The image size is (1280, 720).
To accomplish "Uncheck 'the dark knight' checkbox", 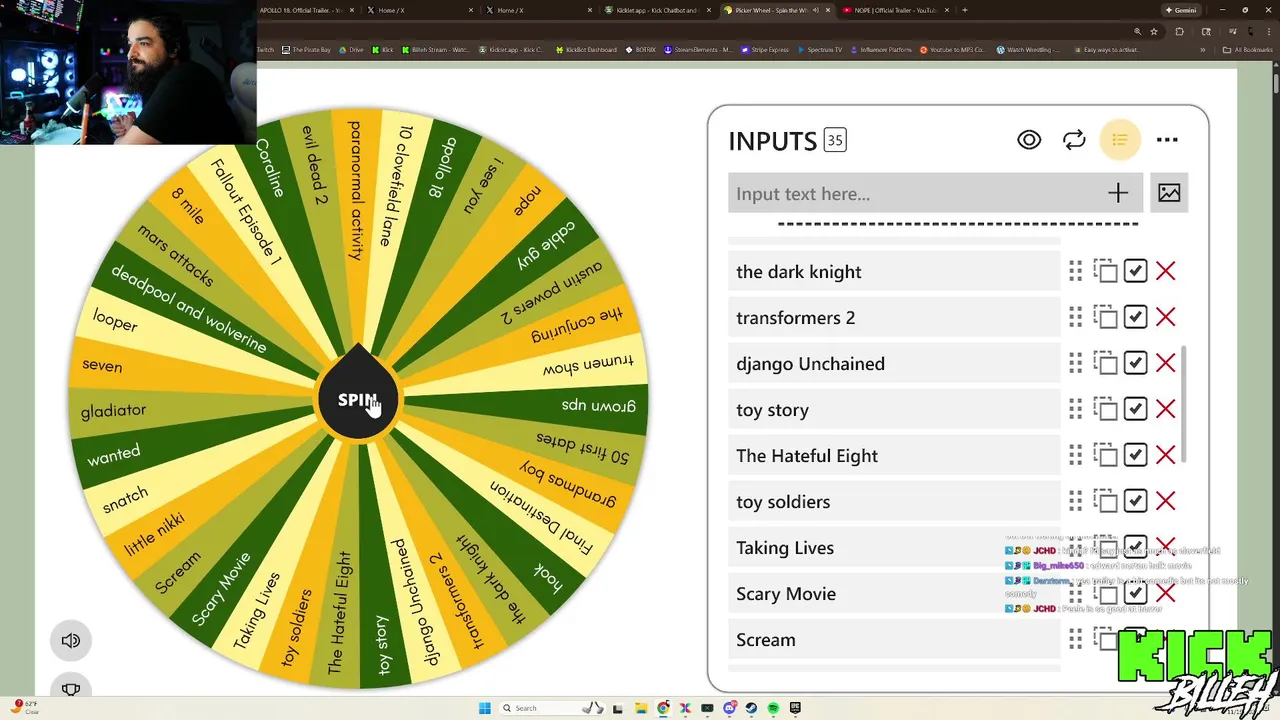I will click(1135, 271).
